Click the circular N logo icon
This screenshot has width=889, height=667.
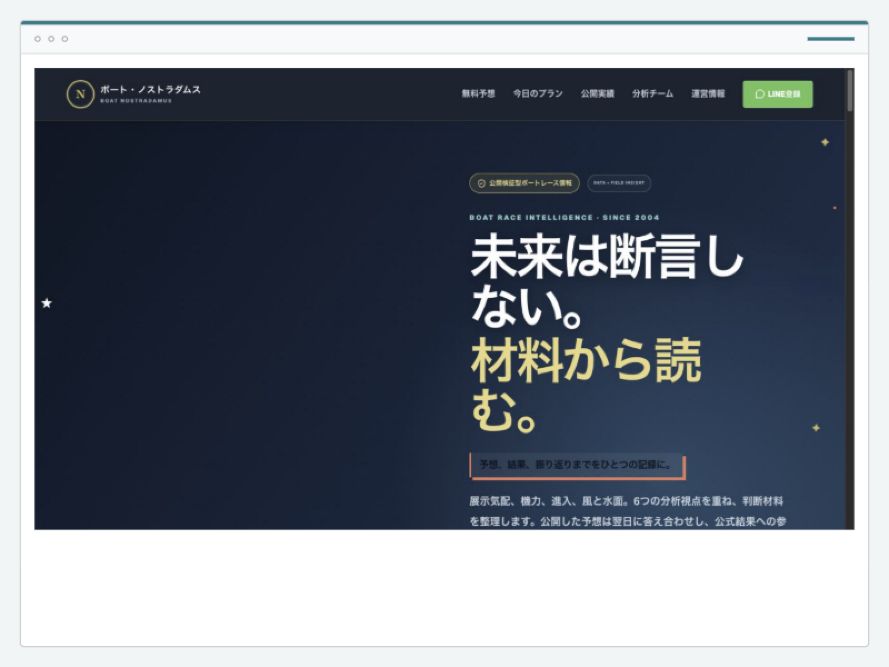pos(80,94)
